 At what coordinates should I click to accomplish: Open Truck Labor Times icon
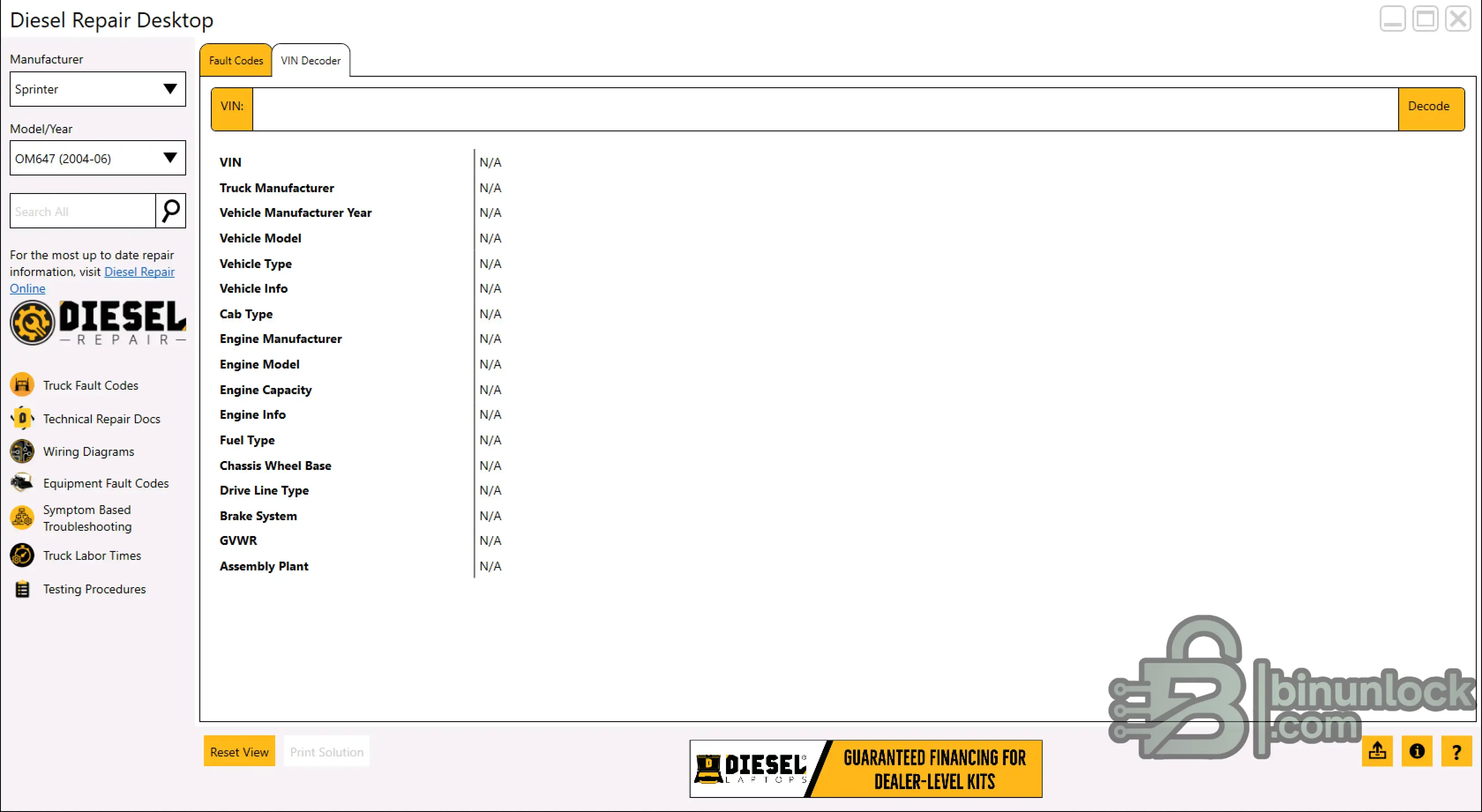[x=22, y=555]
